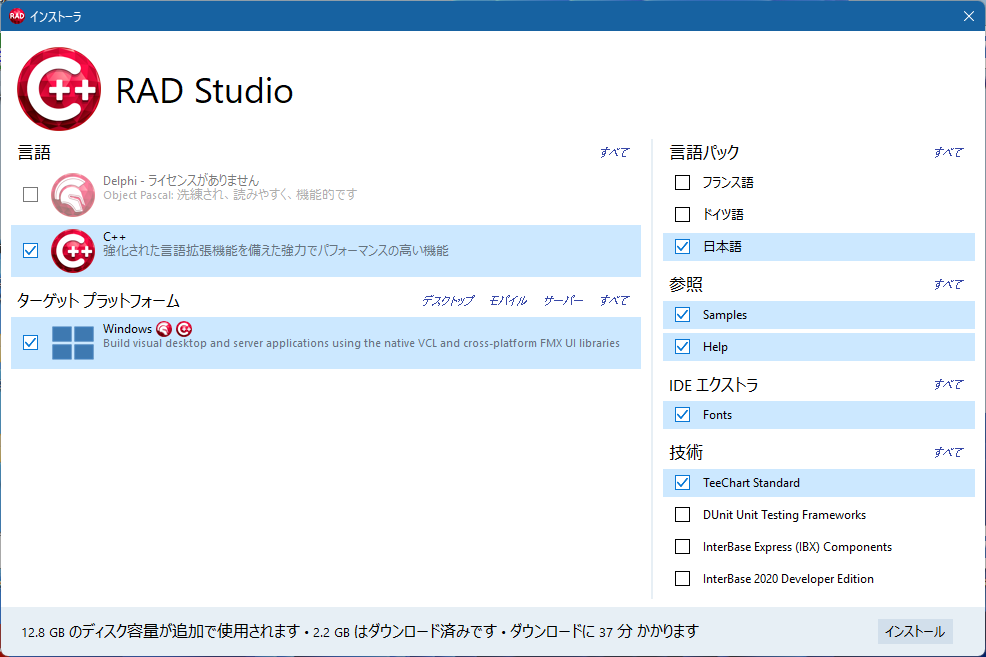The image size is (986, 657).
Task: Click モバイル platform filter link
Action: (508, 301)
